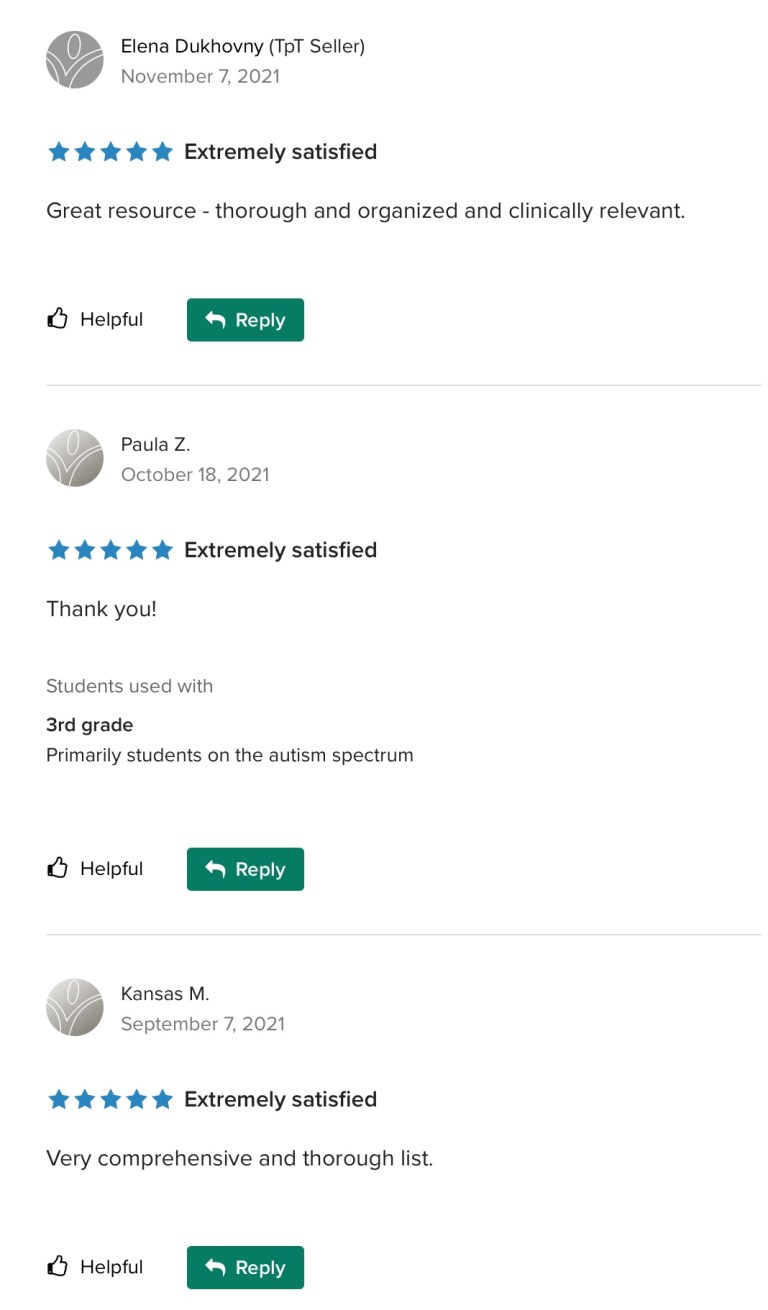Click the third star in Kansas M.'s rating

pos(110,1099)
